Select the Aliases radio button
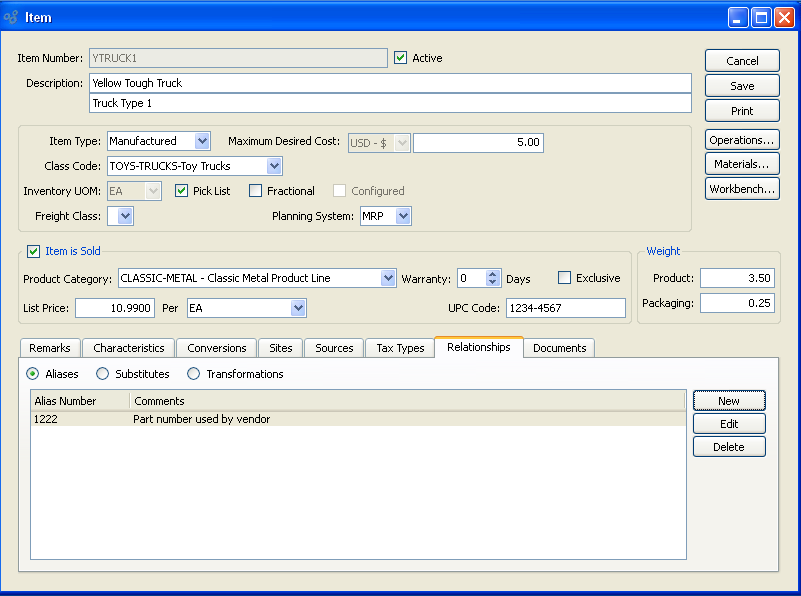 click(32, 374)
